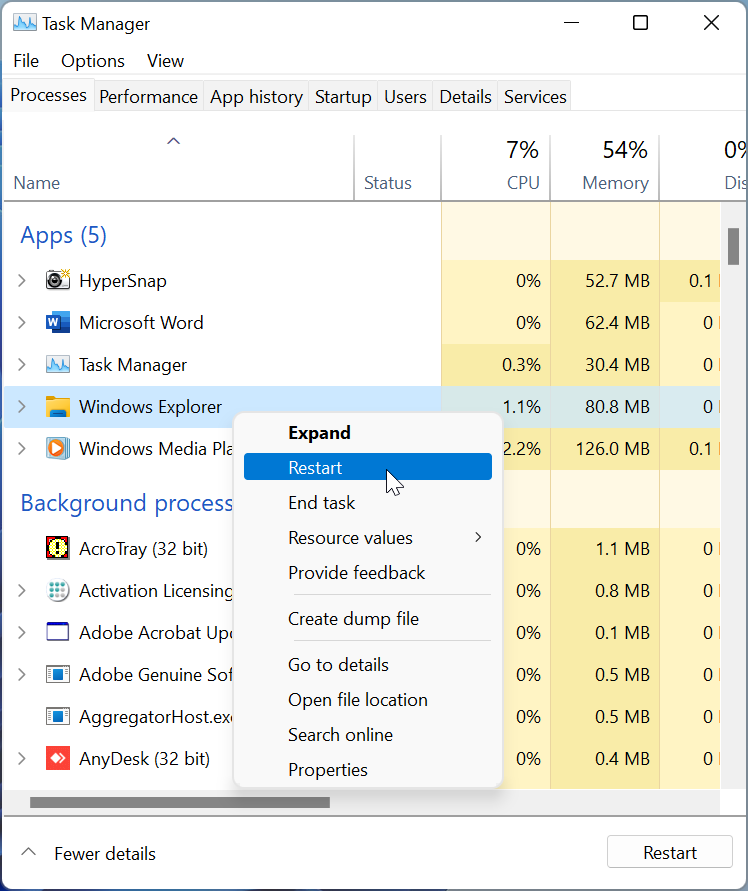Select End task from context menu
748x891 pixels.
click(368, 502)
